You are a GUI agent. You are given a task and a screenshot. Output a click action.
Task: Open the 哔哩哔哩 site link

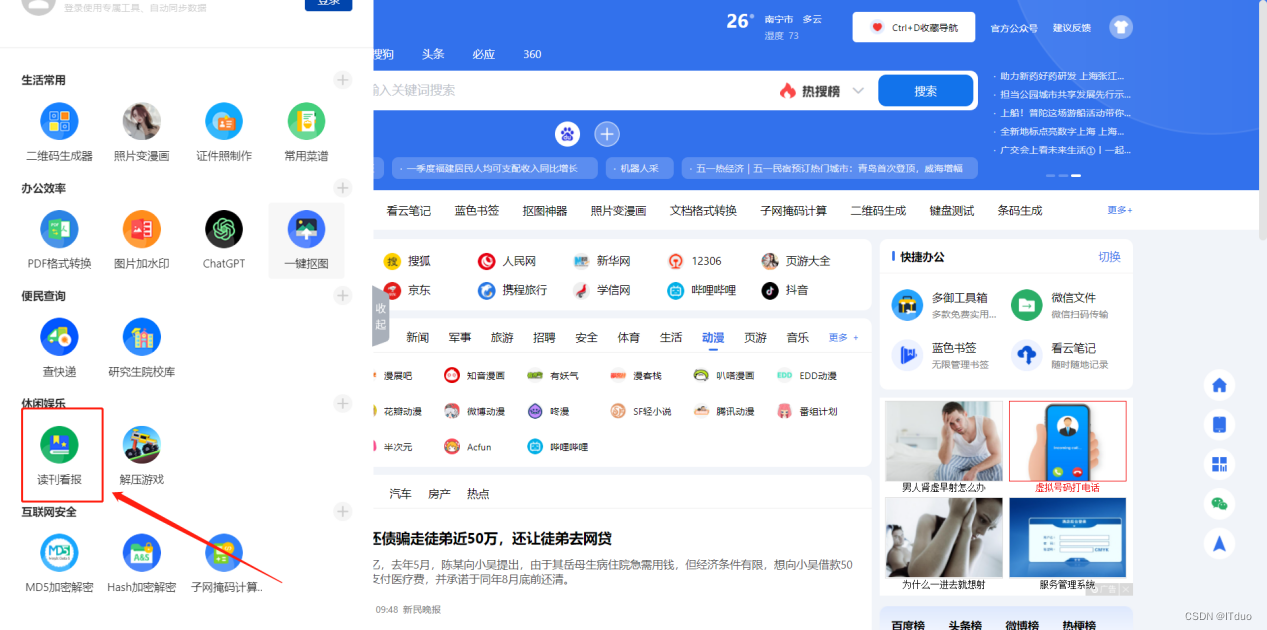tap(702, 290)
